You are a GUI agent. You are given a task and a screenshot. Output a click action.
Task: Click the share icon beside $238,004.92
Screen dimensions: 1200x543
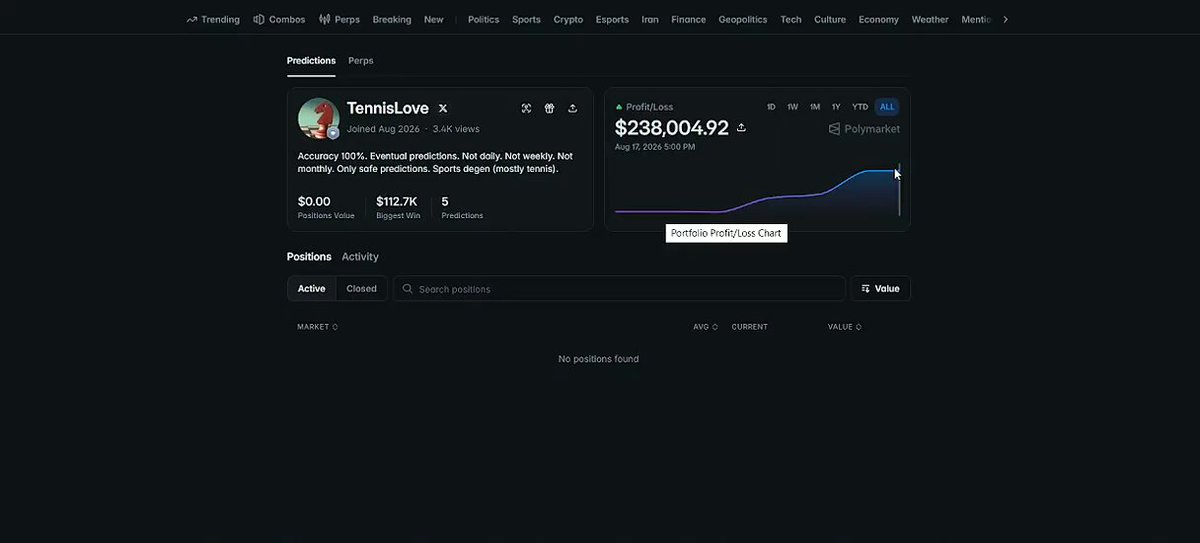(x=741, y=128)
